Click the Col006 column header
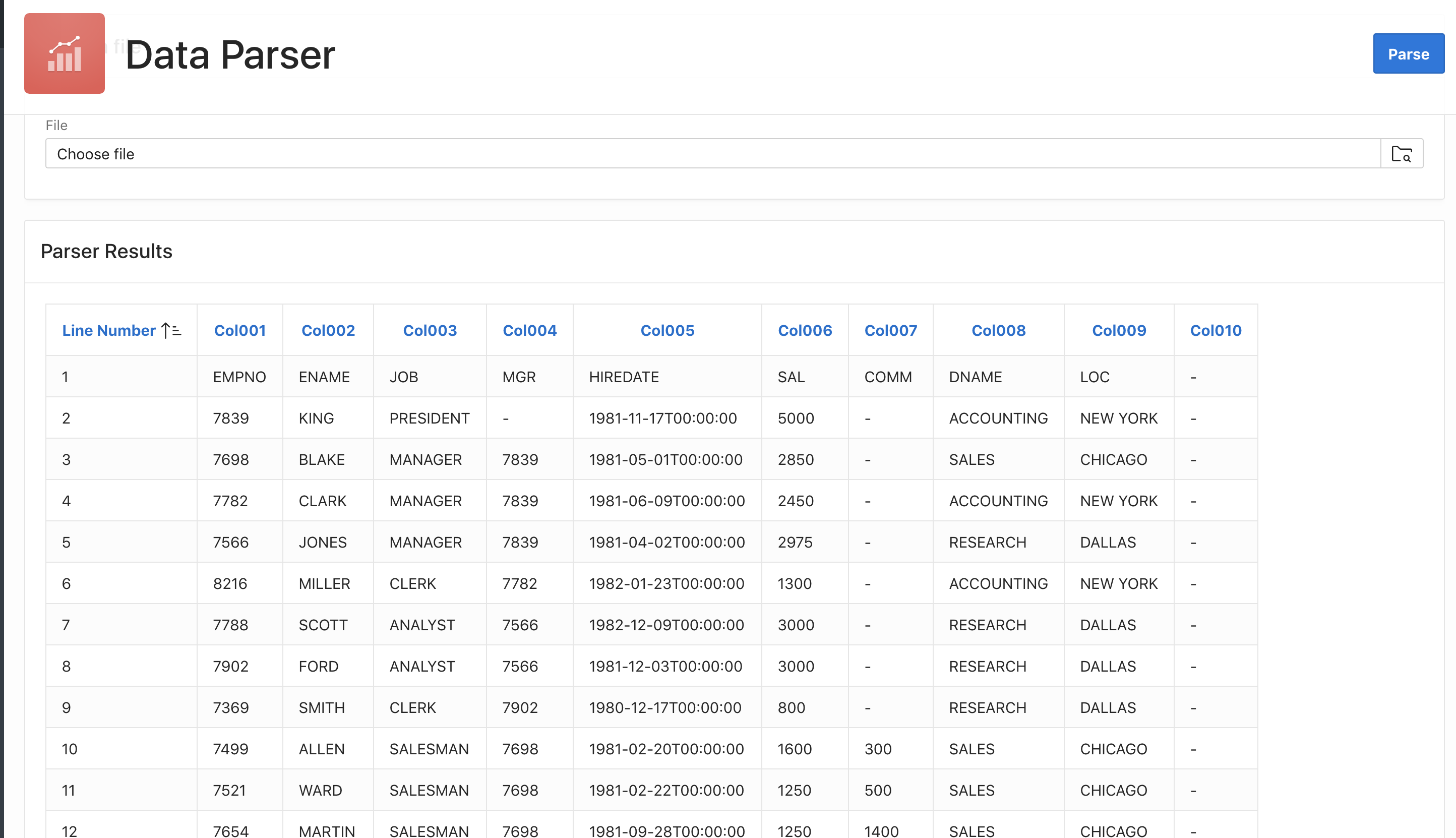Image resolution: width=1456 pixels, height=838 pixels. pos(805,330)
